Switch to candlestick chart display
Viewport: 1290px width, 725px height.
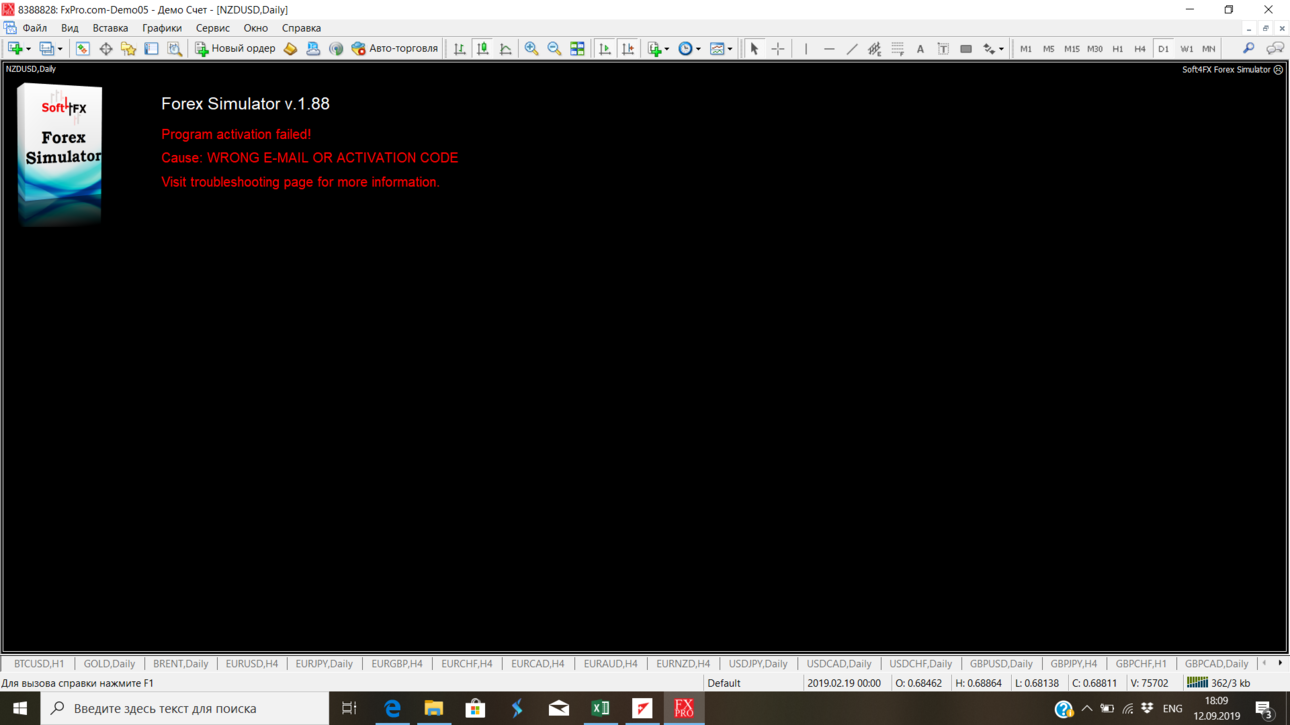pos(483,48)
